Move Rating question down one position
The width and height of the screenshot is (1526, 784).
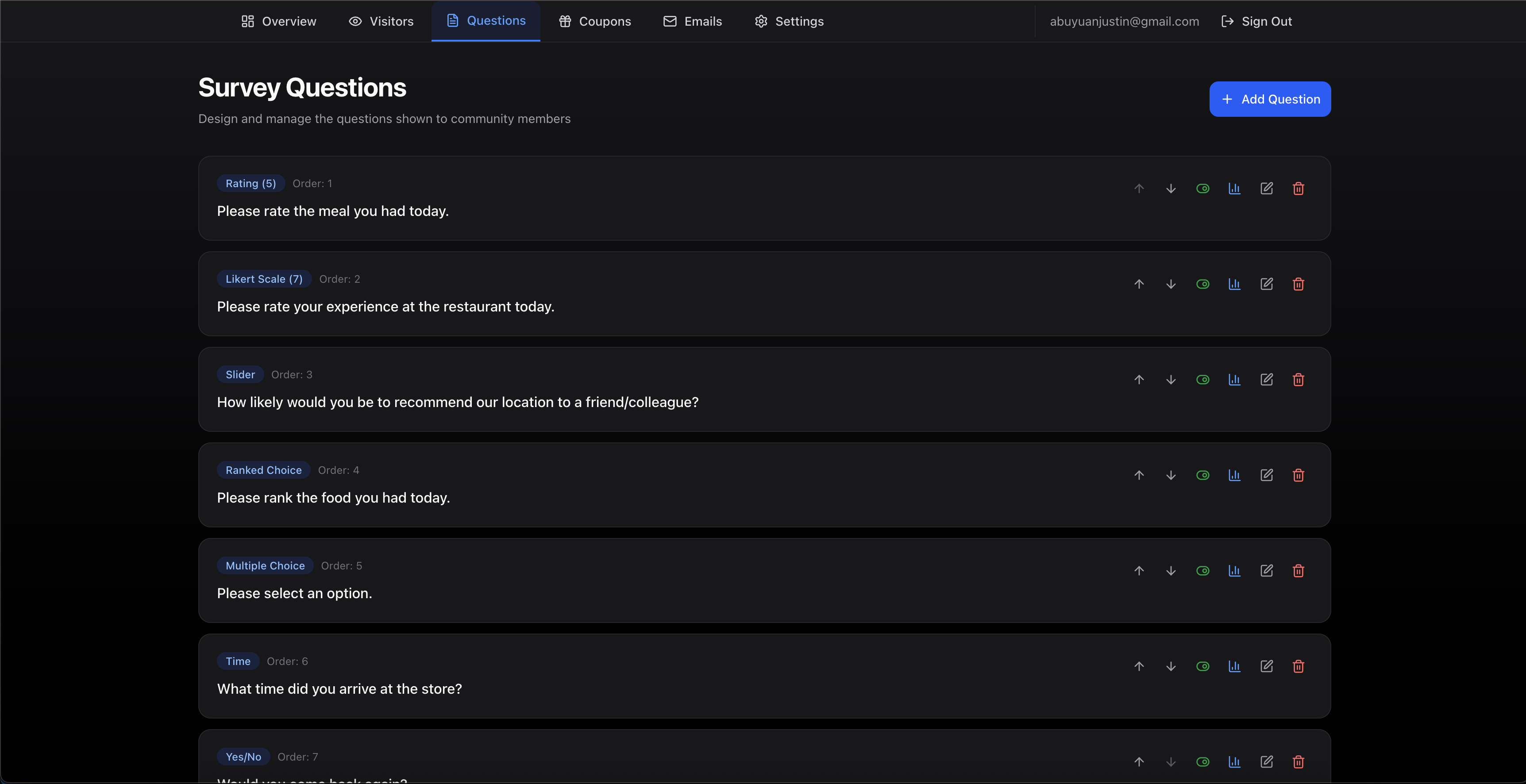(1171, 188)
